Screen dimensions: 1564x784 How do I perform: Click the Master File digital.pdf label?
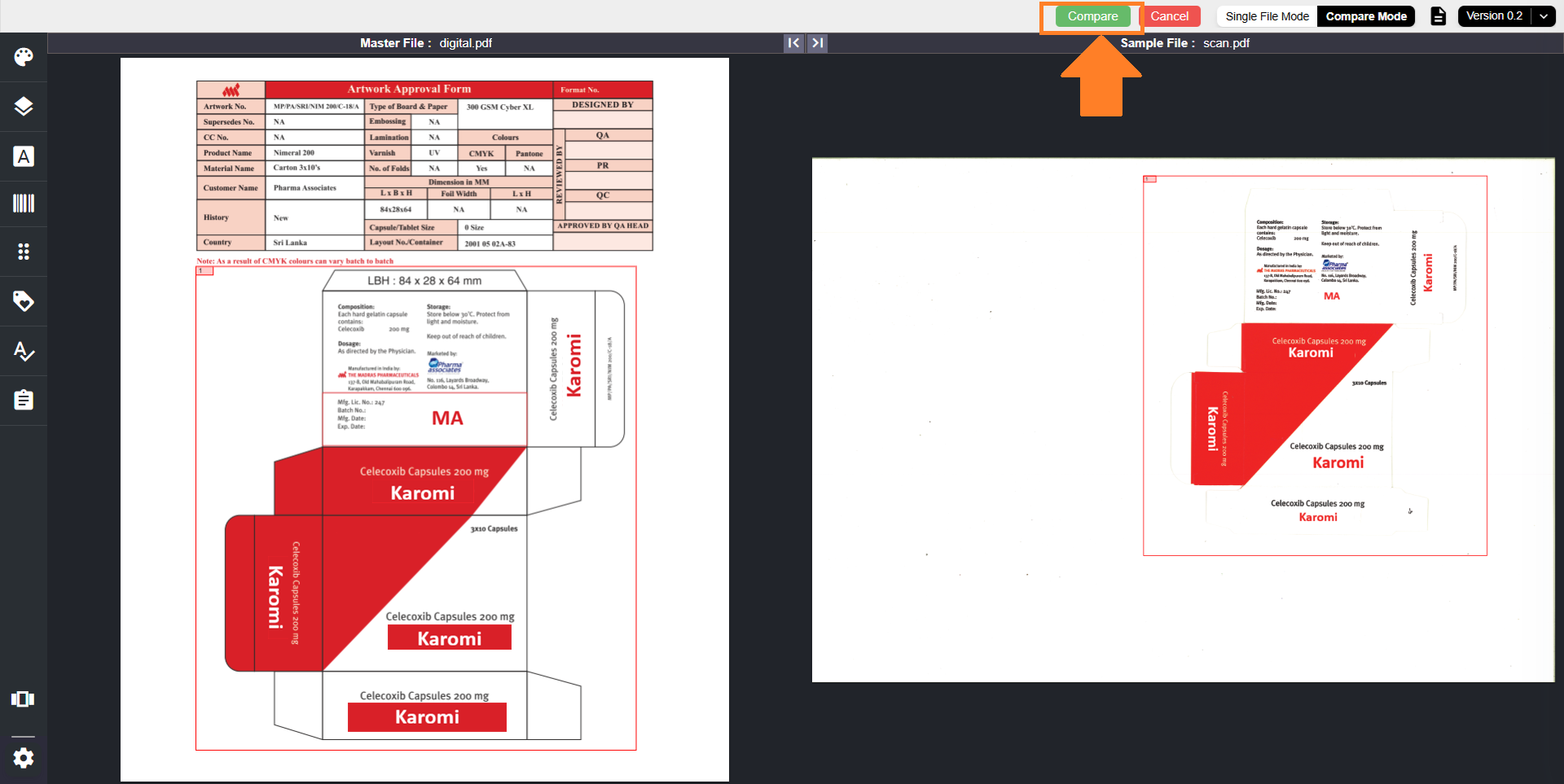426,43
